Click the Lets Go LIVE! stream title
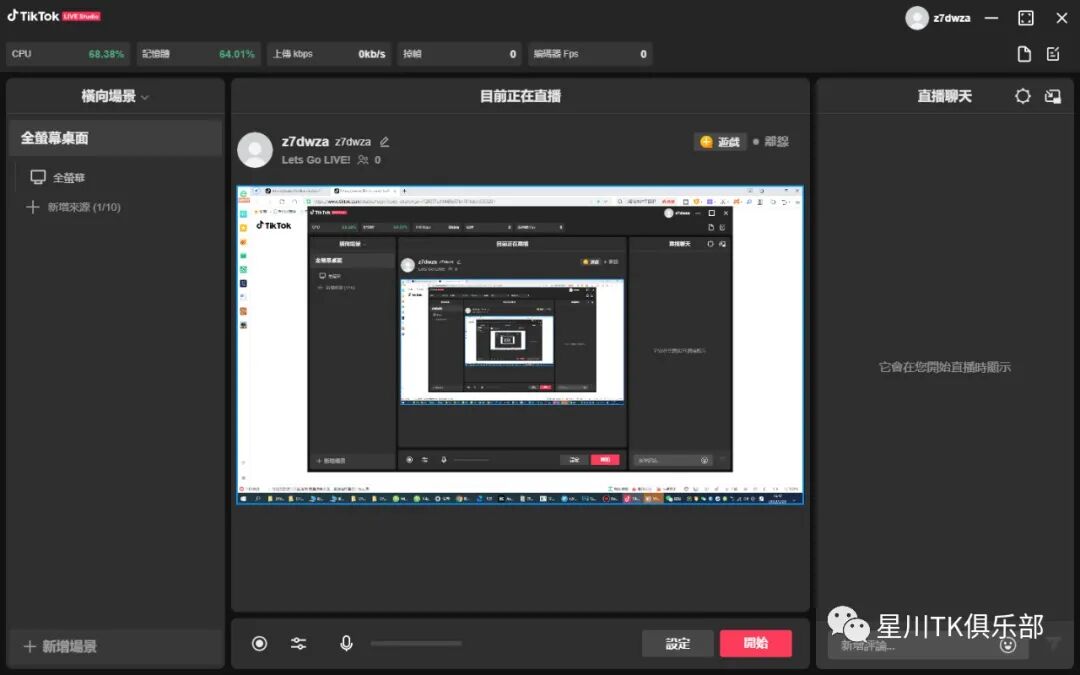 coord(316,160)
